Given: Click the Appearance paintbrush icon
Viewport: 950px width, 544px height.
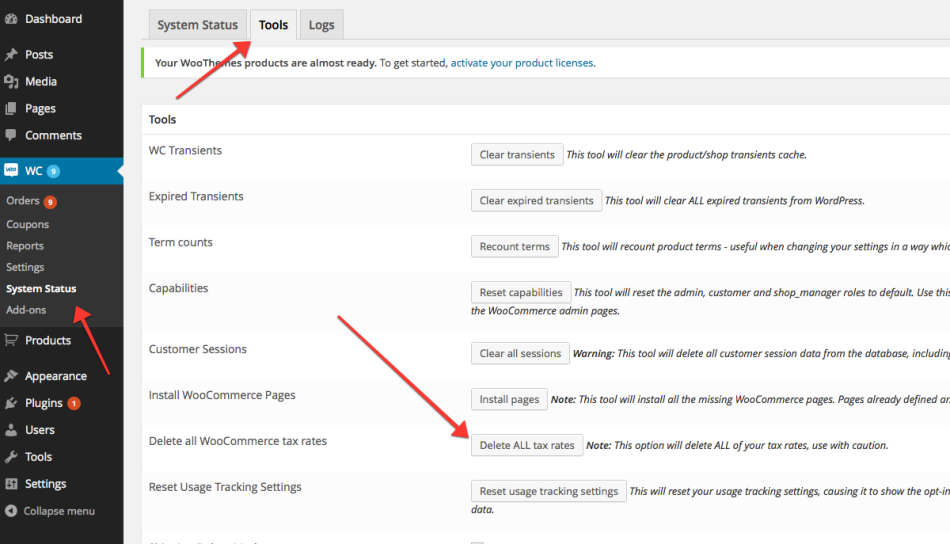Looking at the screenshot, I should point(11,376).
